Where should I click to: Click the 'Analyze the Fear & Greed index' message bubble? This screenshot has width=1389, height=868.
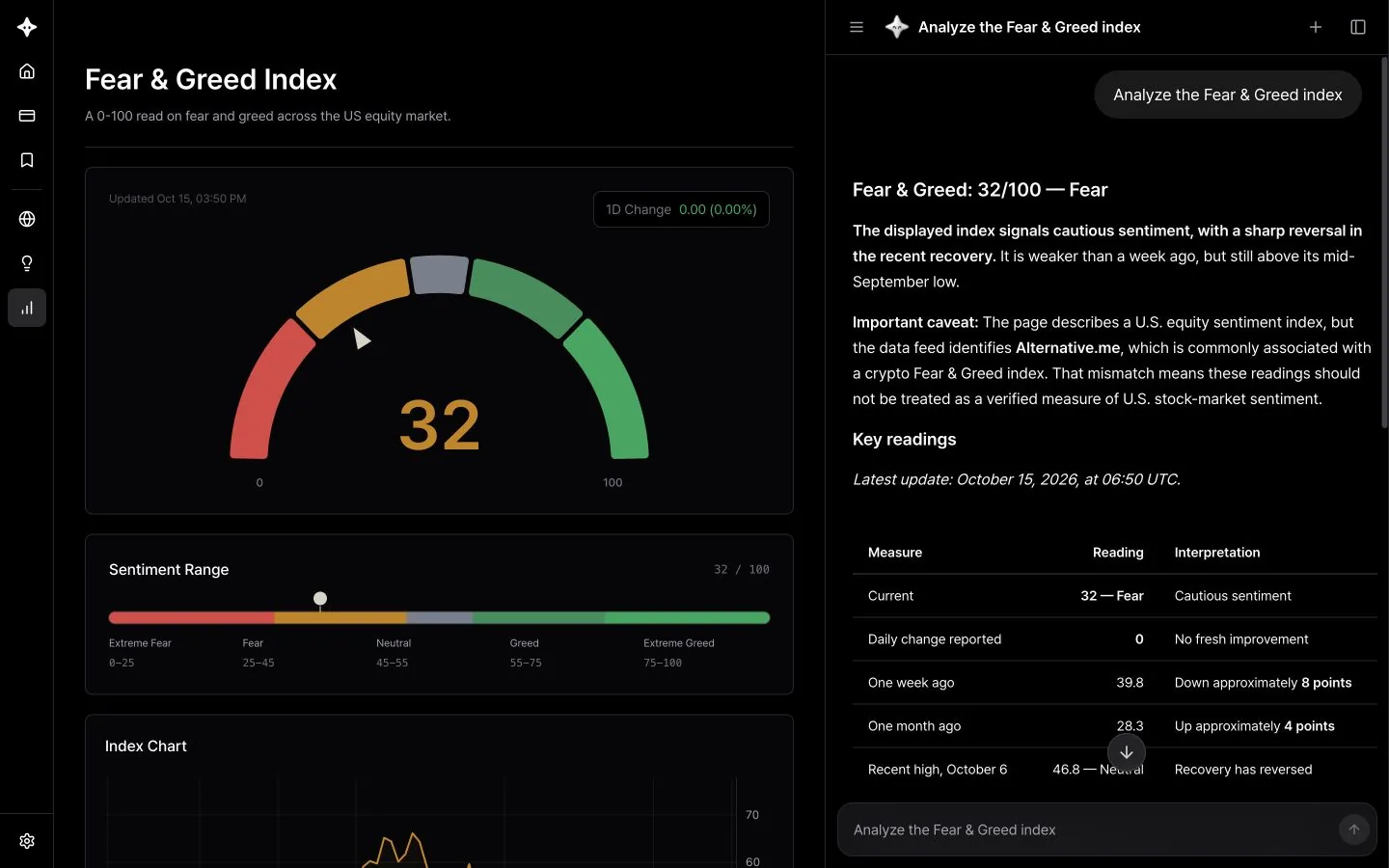[1228, 95]
